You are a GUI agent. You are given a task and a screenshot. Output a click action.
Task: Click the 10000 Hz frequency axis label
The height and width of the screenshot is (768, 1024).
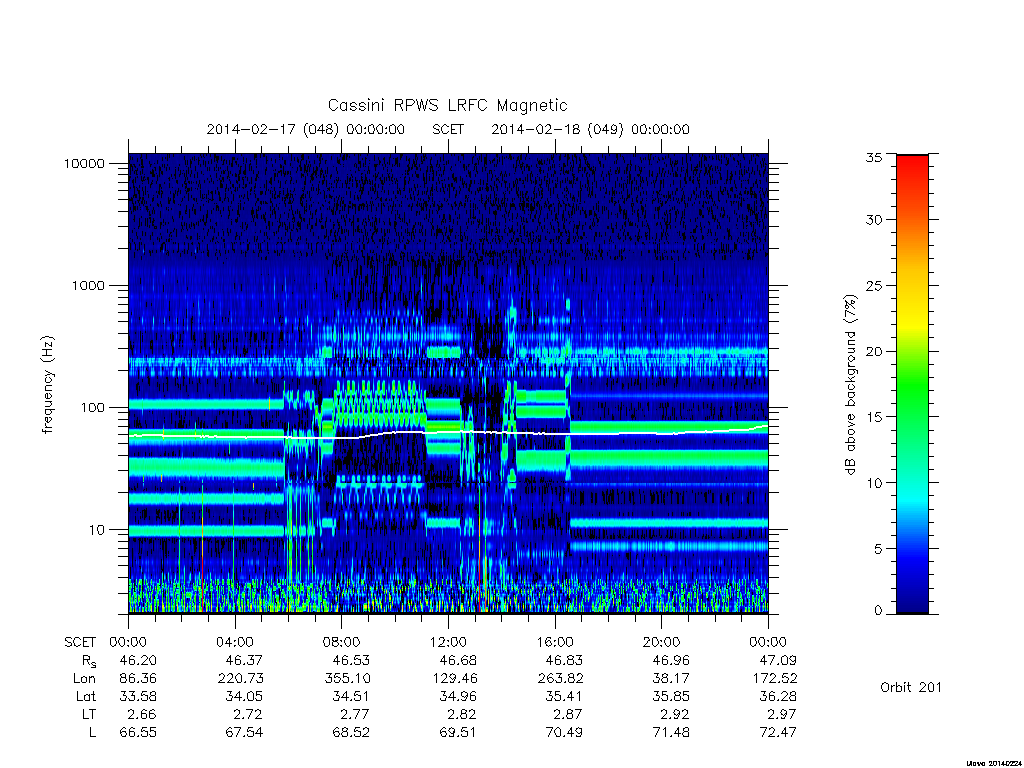click(84, 163)
